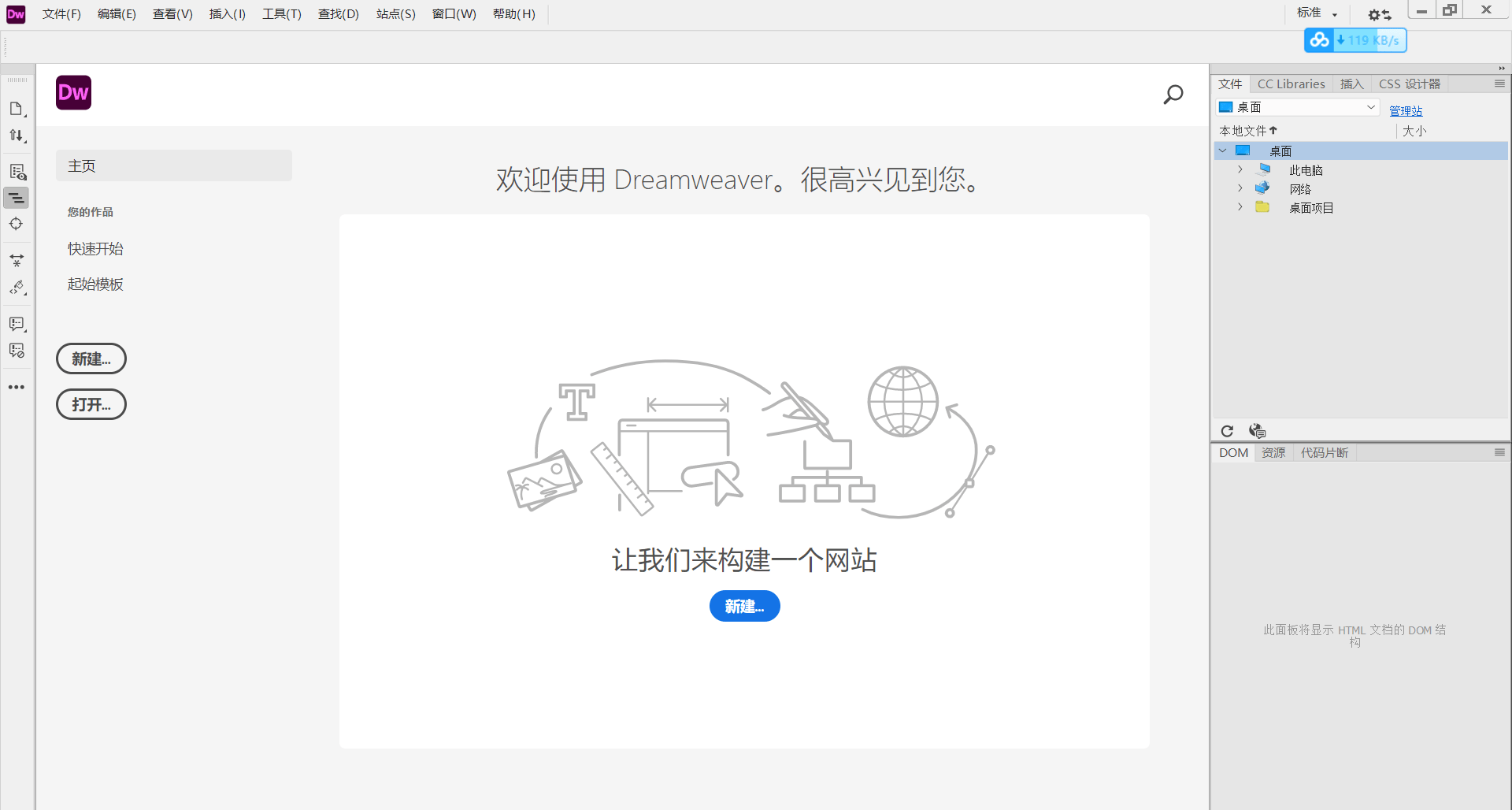This screenshot has height=810, width=1512.
Task: Open the Files panel options menu icon
Action: [x=1499, y=84]
